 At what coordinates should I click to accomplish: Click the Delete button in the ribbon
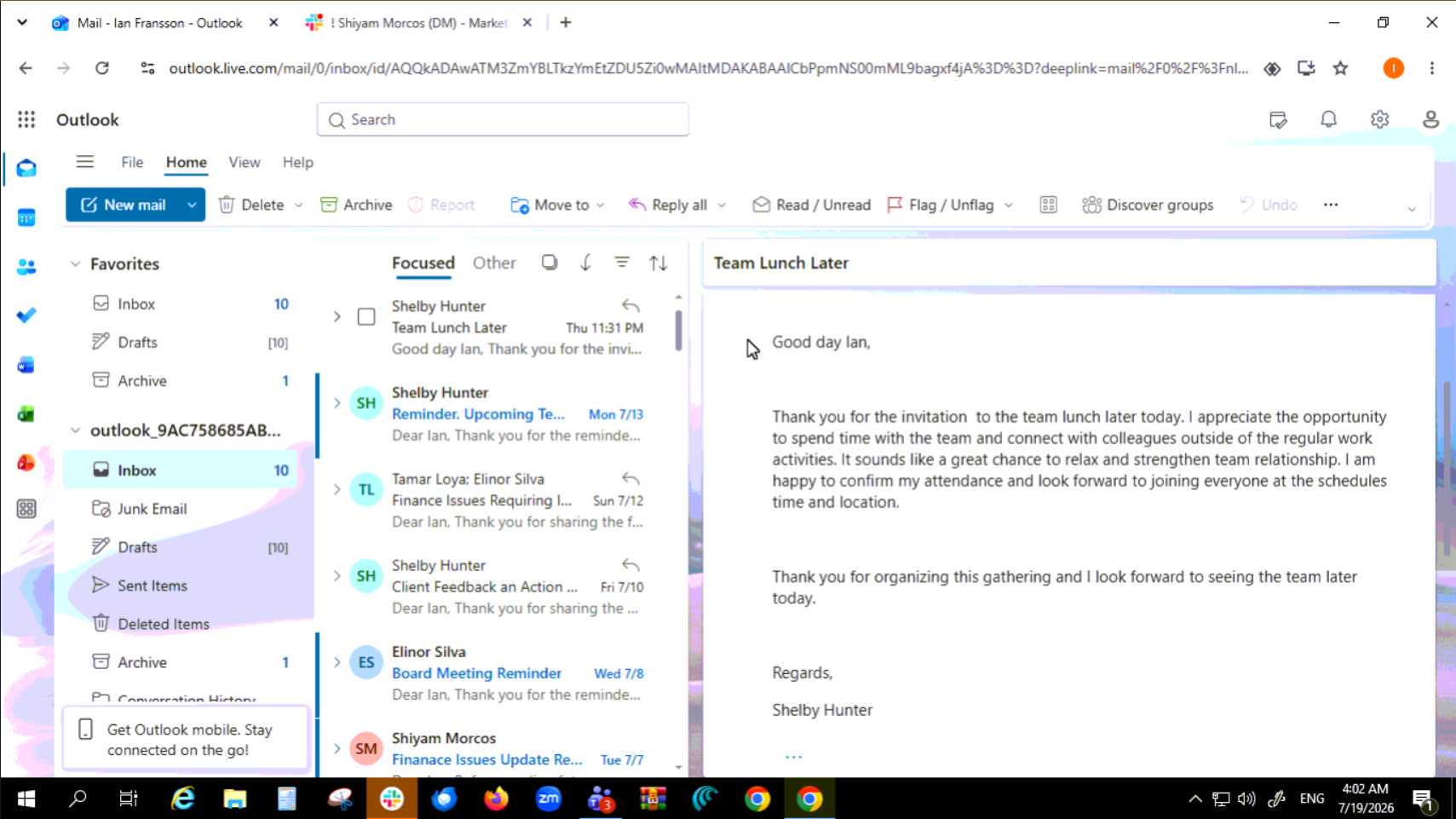251,205
